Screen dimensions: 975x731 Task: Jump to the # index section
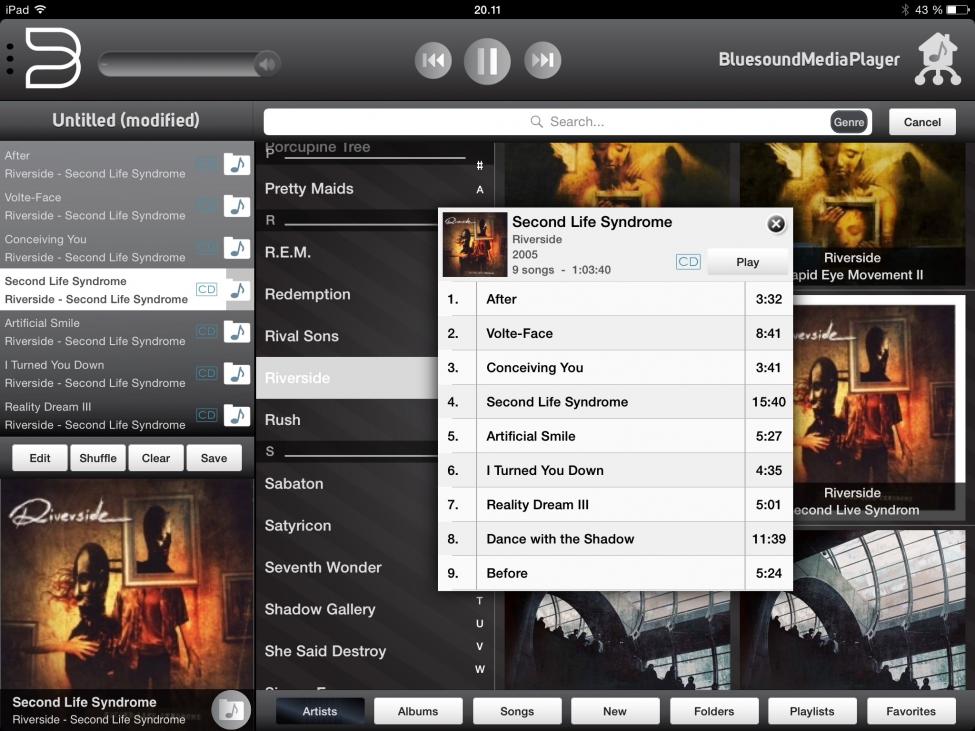pos(479,165)
